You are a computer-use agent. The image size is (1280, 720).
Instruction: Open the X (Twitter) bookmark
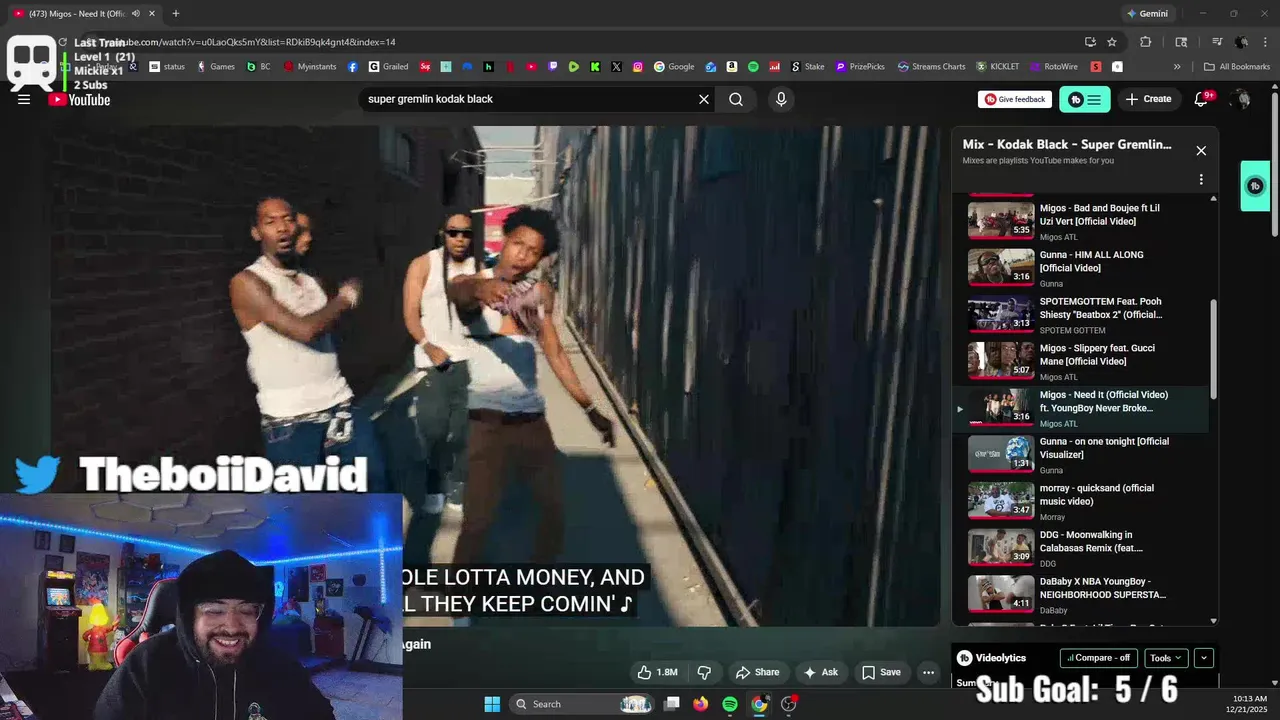click(x=616, y=67)
